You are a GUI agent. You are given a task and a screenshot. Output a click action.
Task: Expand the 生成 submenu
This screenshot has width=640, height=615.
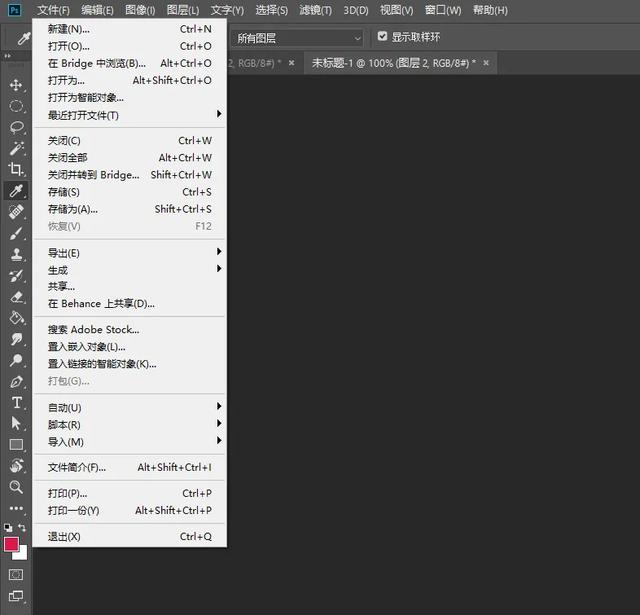pyautogui.click(x=130, y=270)
